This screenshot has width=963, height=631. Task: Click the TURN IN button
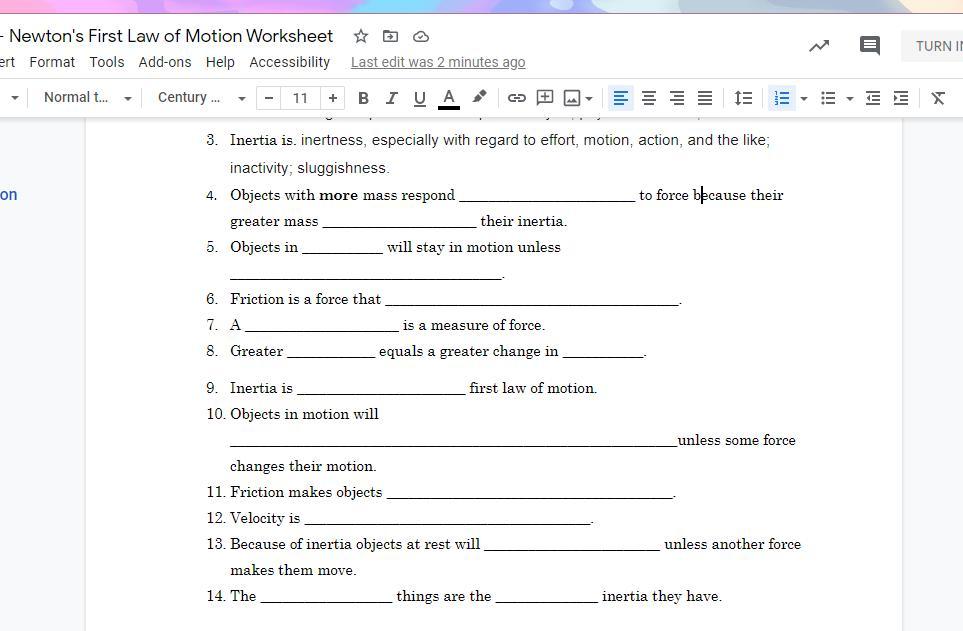point(932,46)
